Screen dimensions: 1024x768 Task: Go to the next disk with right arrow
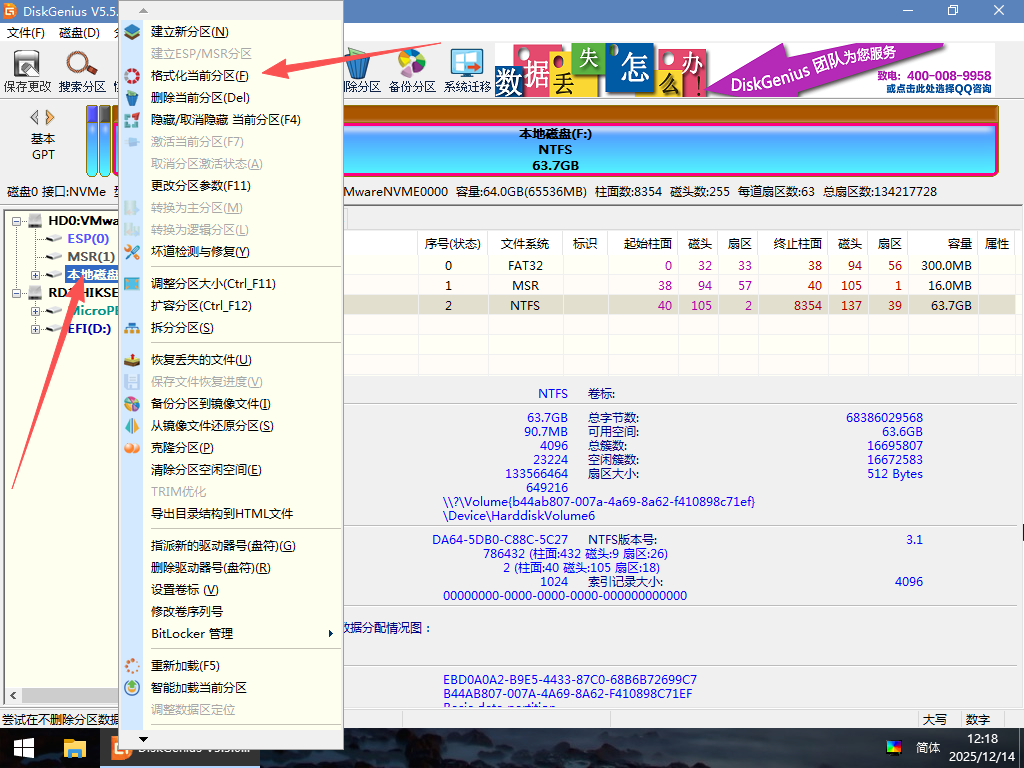coord(50,117)
